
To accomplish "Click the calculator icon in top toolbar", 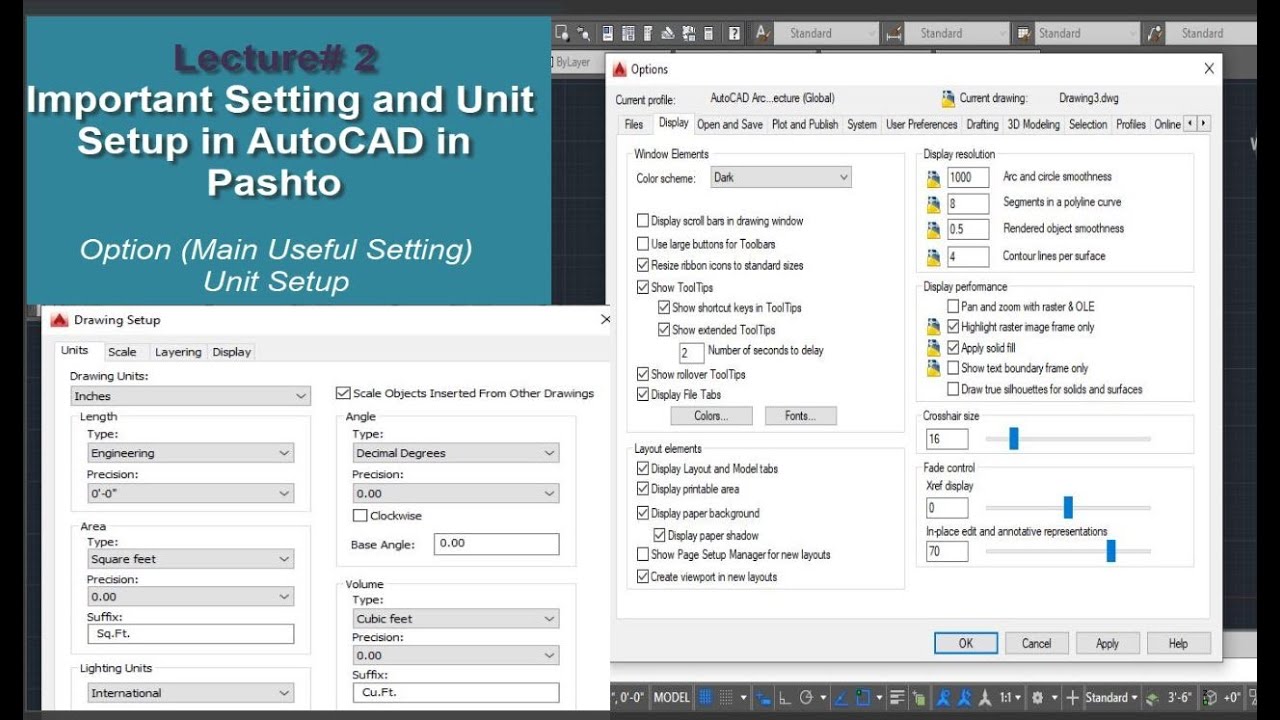I will pos(708,33).
